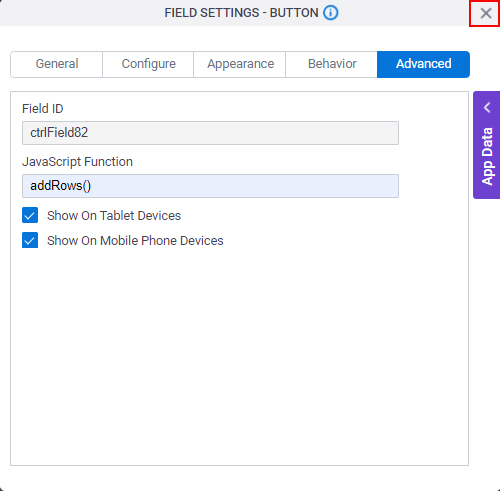
Task: Go to the Appearance tab
Action: tap(240, 64)
